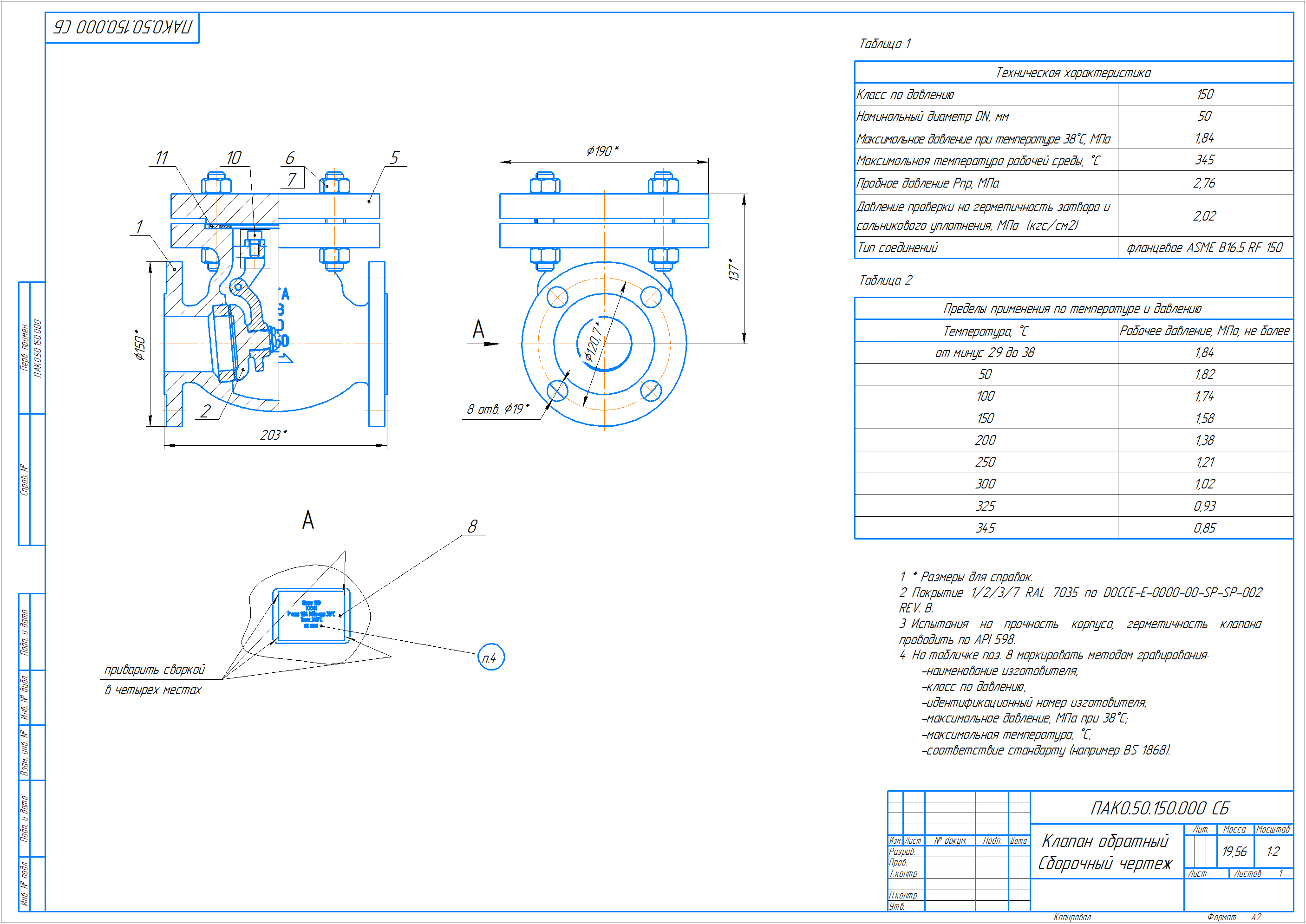Click the "Таблица 1" heading
Image resolution: width=1306 pixels, height=924 pixels.
click(885, 44)
